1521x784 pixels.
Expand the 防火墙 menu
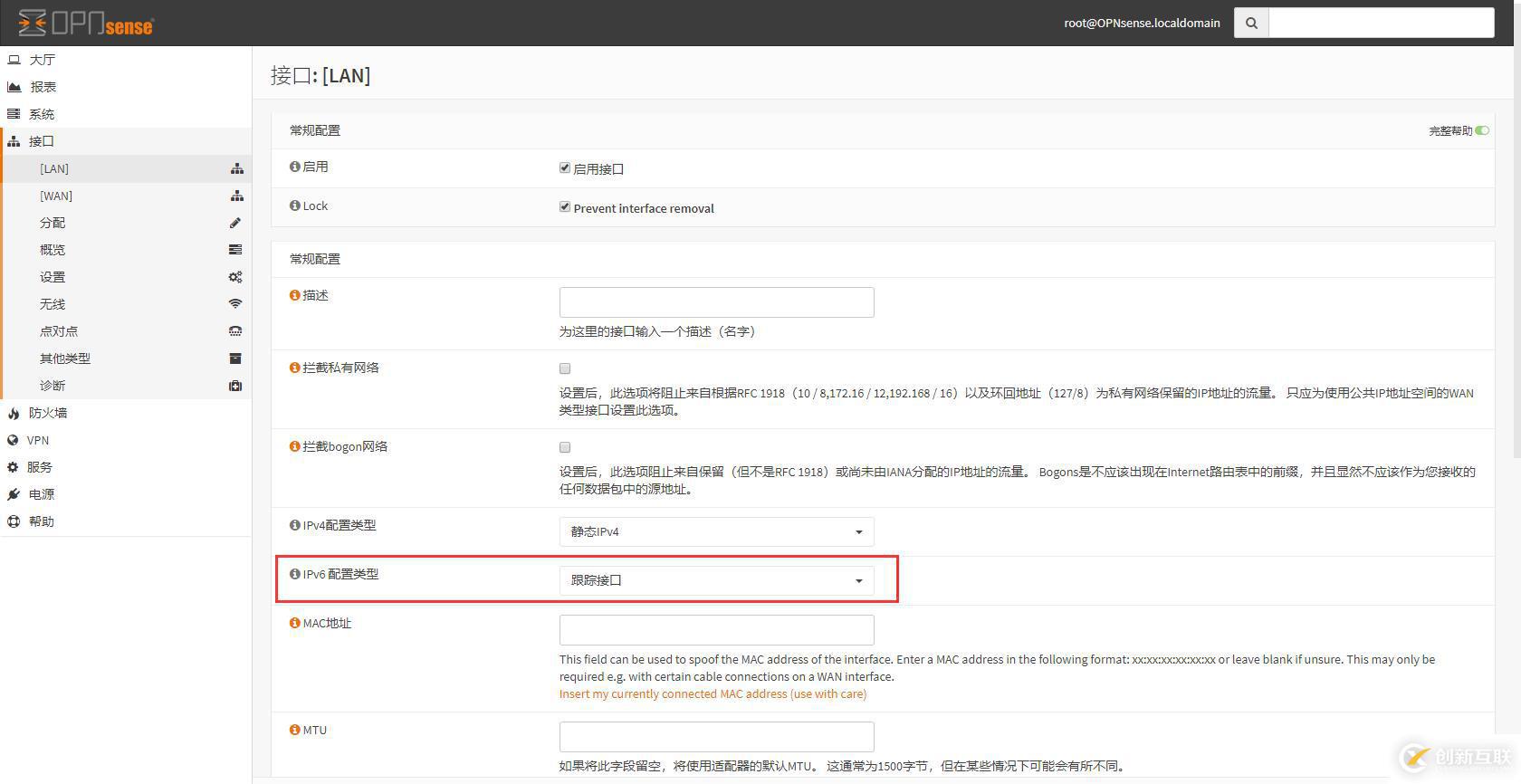[x=47, y=413]
